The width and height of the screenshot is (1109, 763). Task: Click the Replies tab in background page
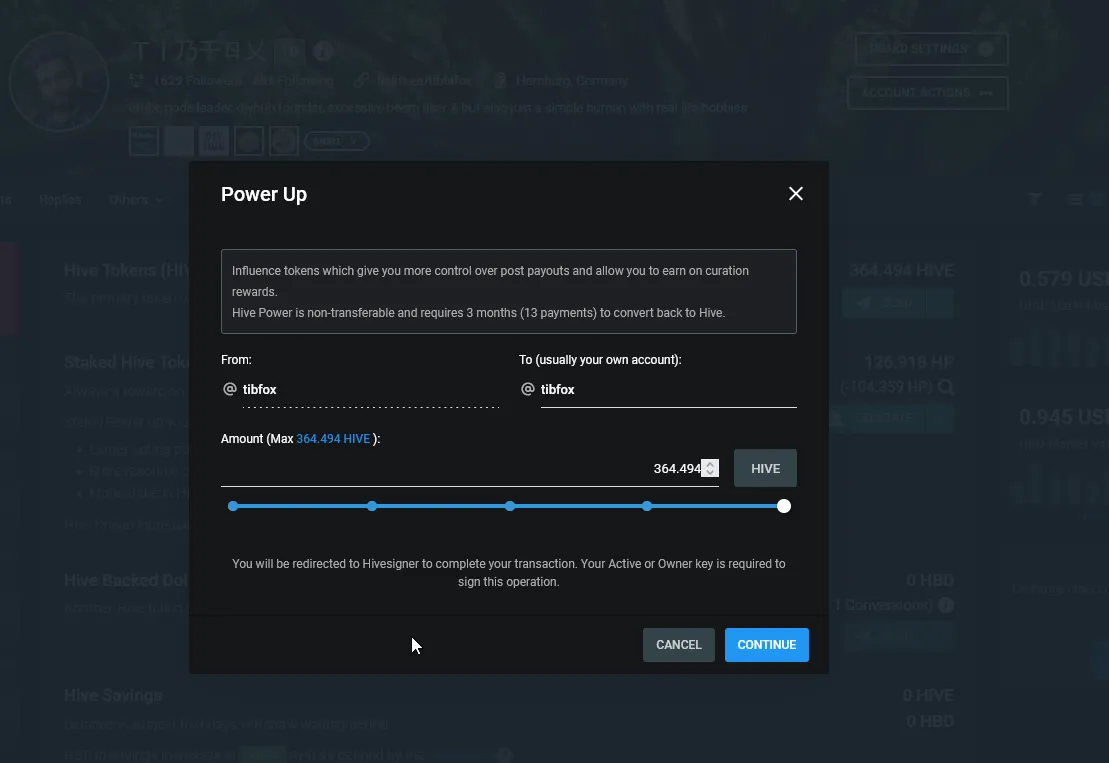tap(60, 200)
